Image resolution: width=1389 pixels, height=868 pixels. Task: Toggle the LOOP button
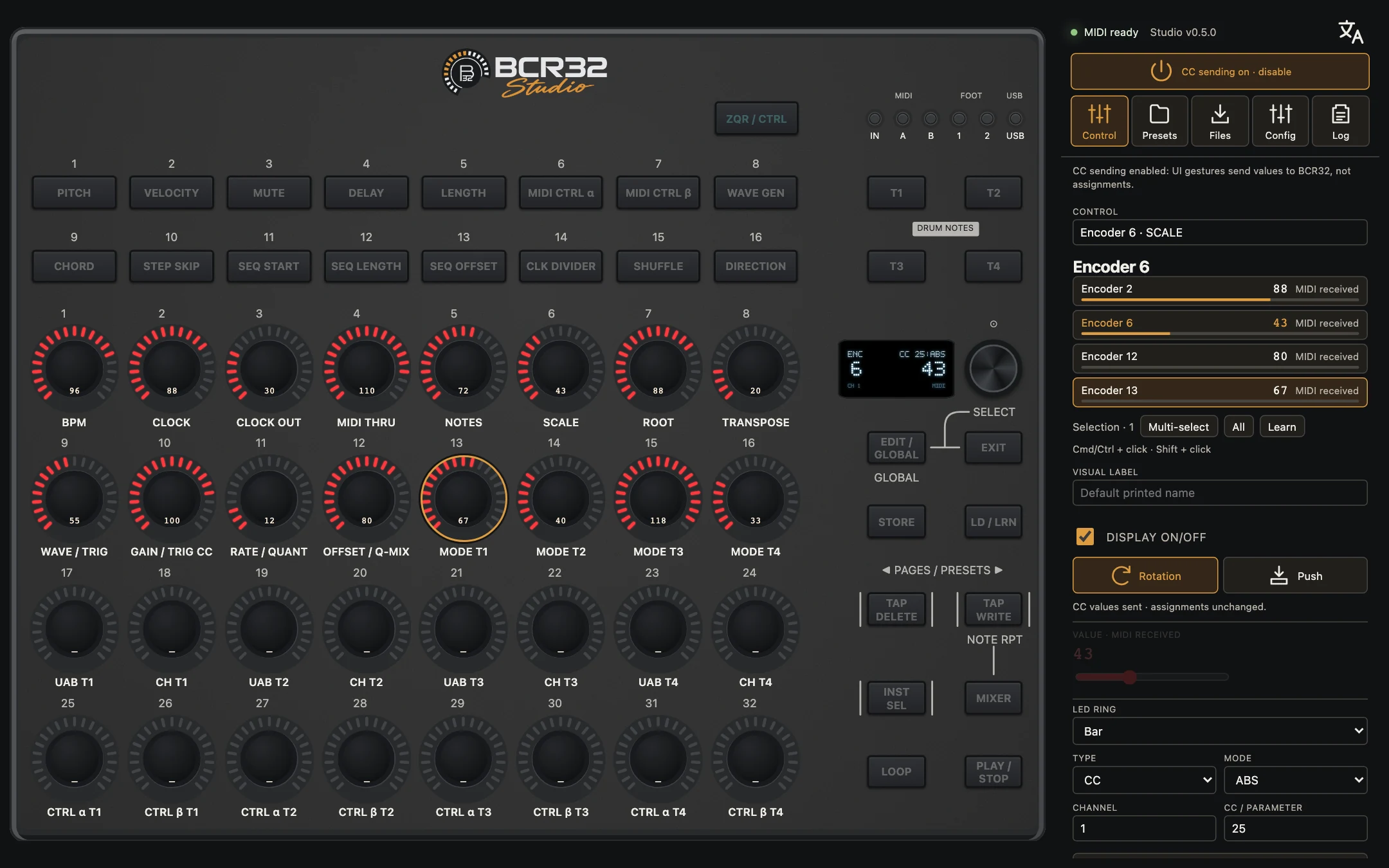click(x=896, y=772)
